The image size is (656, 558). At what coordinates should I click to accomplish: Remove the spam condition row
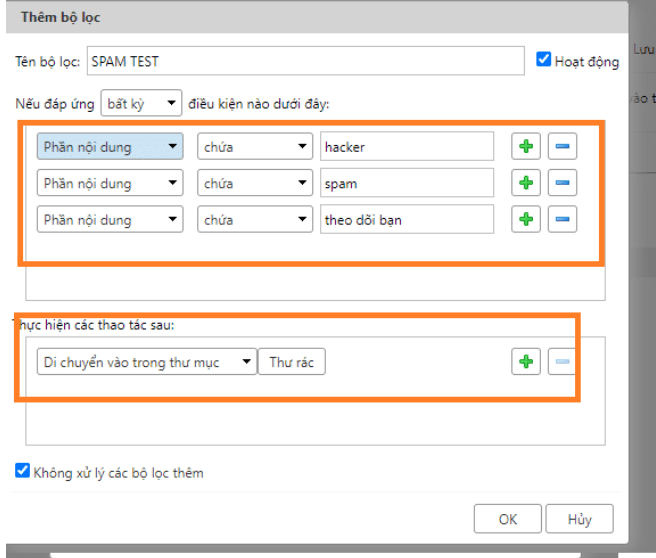point(562,183)
